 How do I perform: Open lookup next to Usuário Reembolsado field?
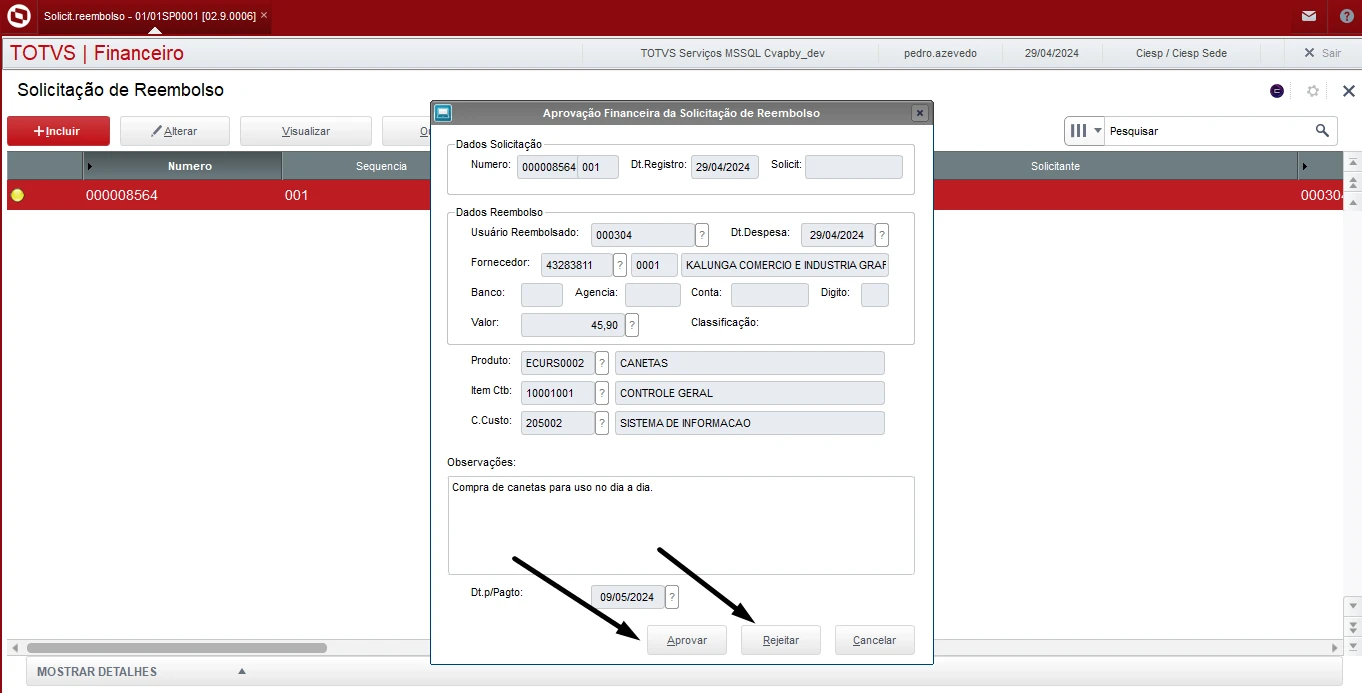coord(702,235)
